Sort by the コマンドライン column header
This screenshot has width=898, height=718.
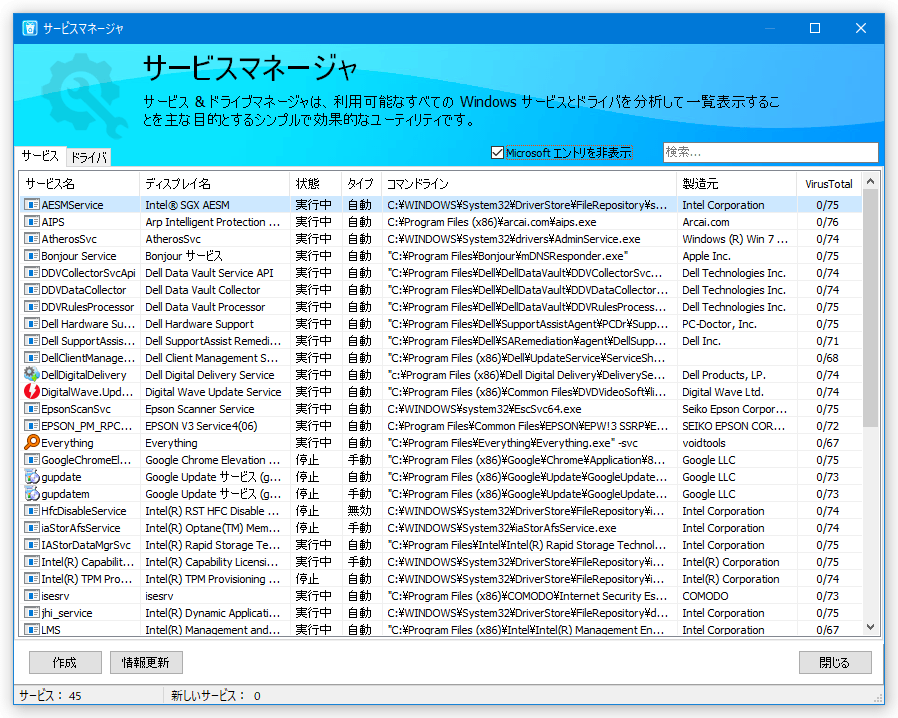[x=529, y=184]
